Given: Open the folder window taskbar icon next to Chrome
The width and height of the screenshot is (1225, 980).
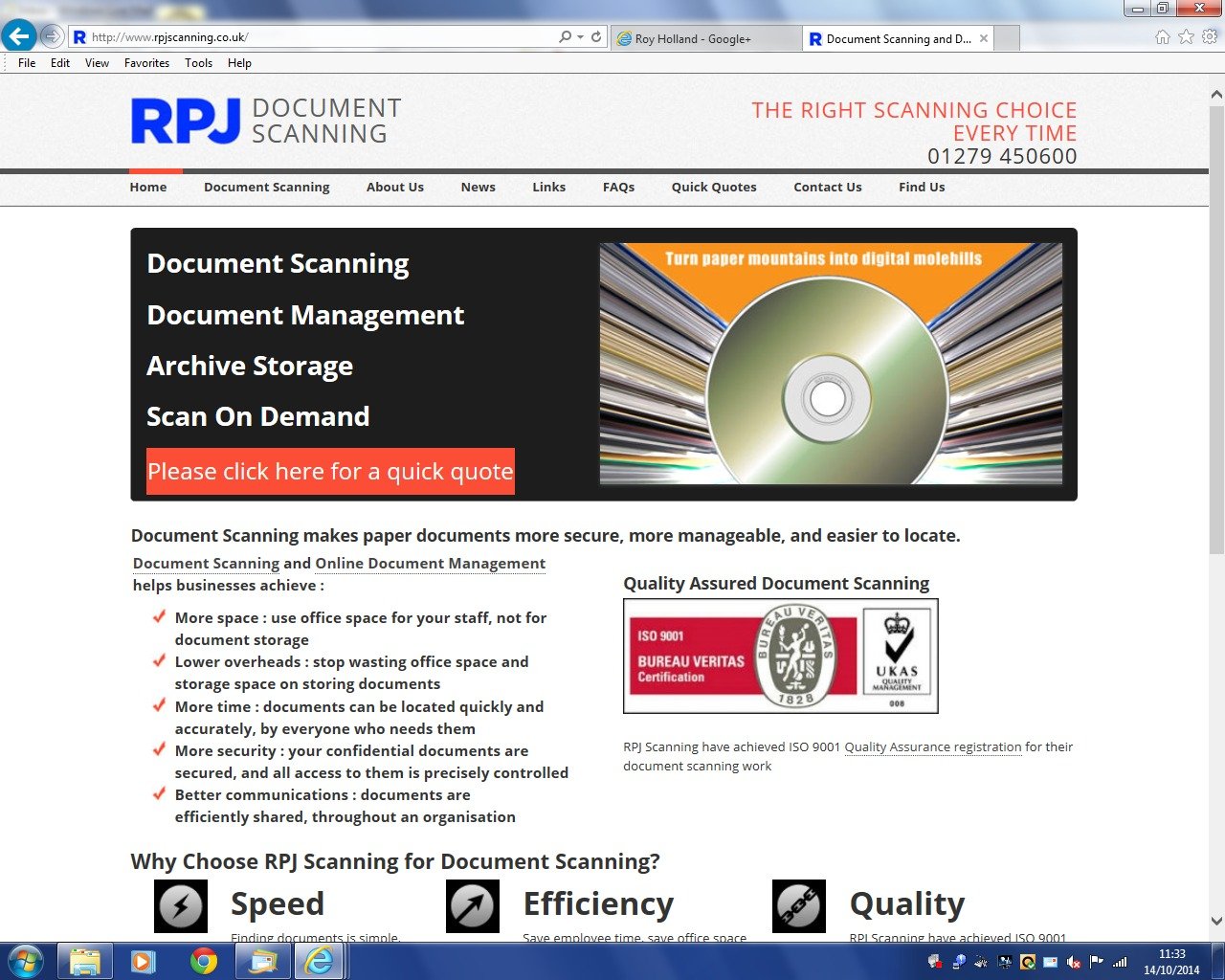Looking at the screenshot, I should (x=261, y=961).
